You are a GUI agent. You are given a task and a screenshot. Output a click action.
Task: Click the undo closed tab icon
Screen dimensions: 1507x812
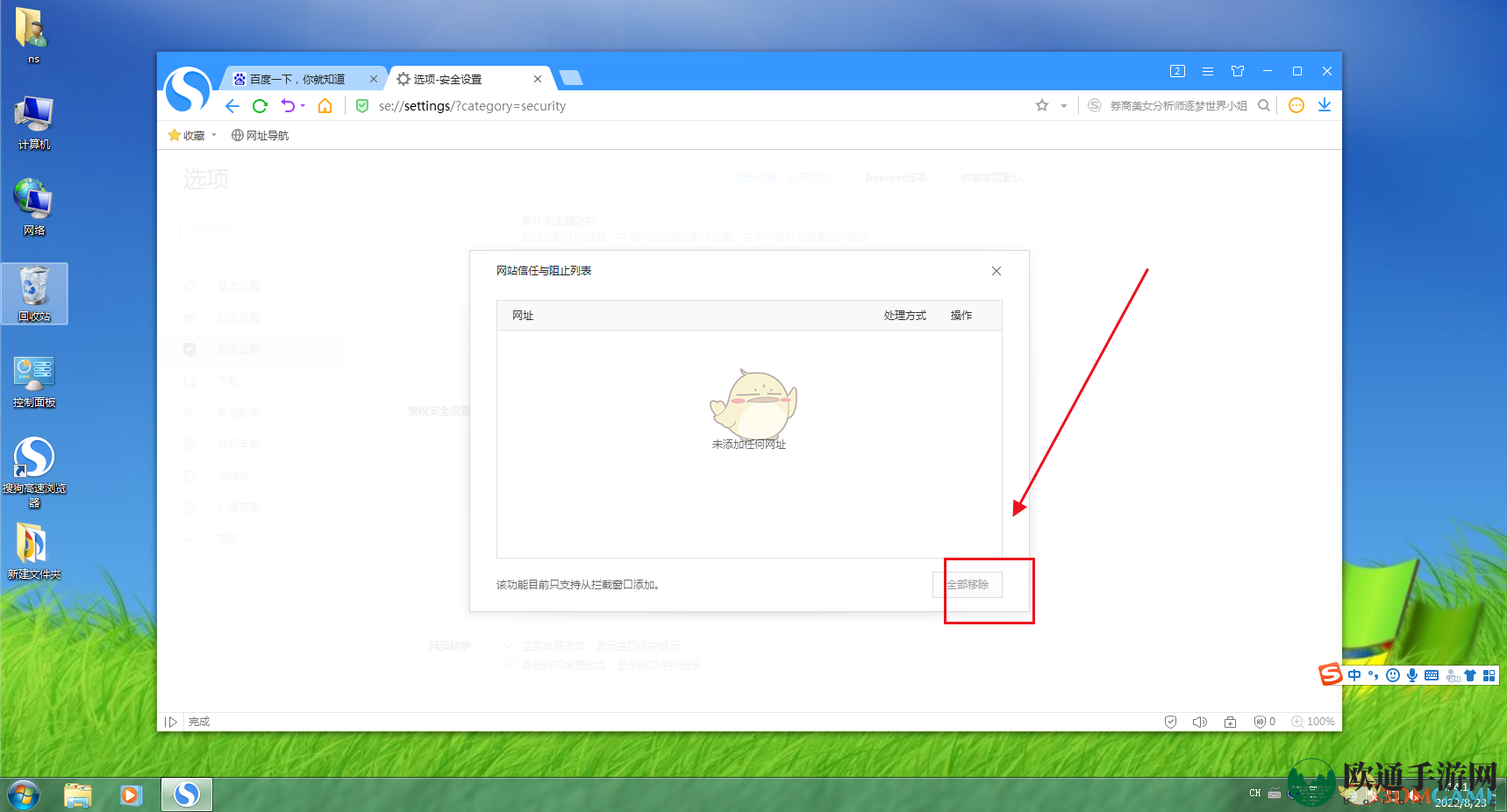coord(288,106)
